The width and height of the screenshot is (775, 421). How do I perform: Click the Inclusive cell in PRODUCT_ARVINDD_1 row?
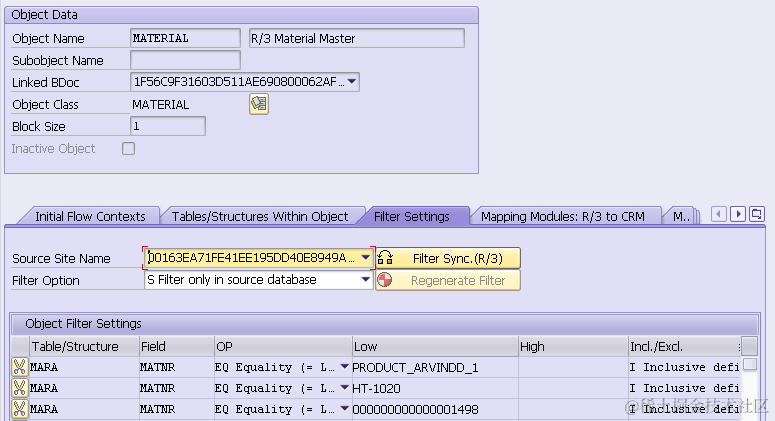point(684,367)
